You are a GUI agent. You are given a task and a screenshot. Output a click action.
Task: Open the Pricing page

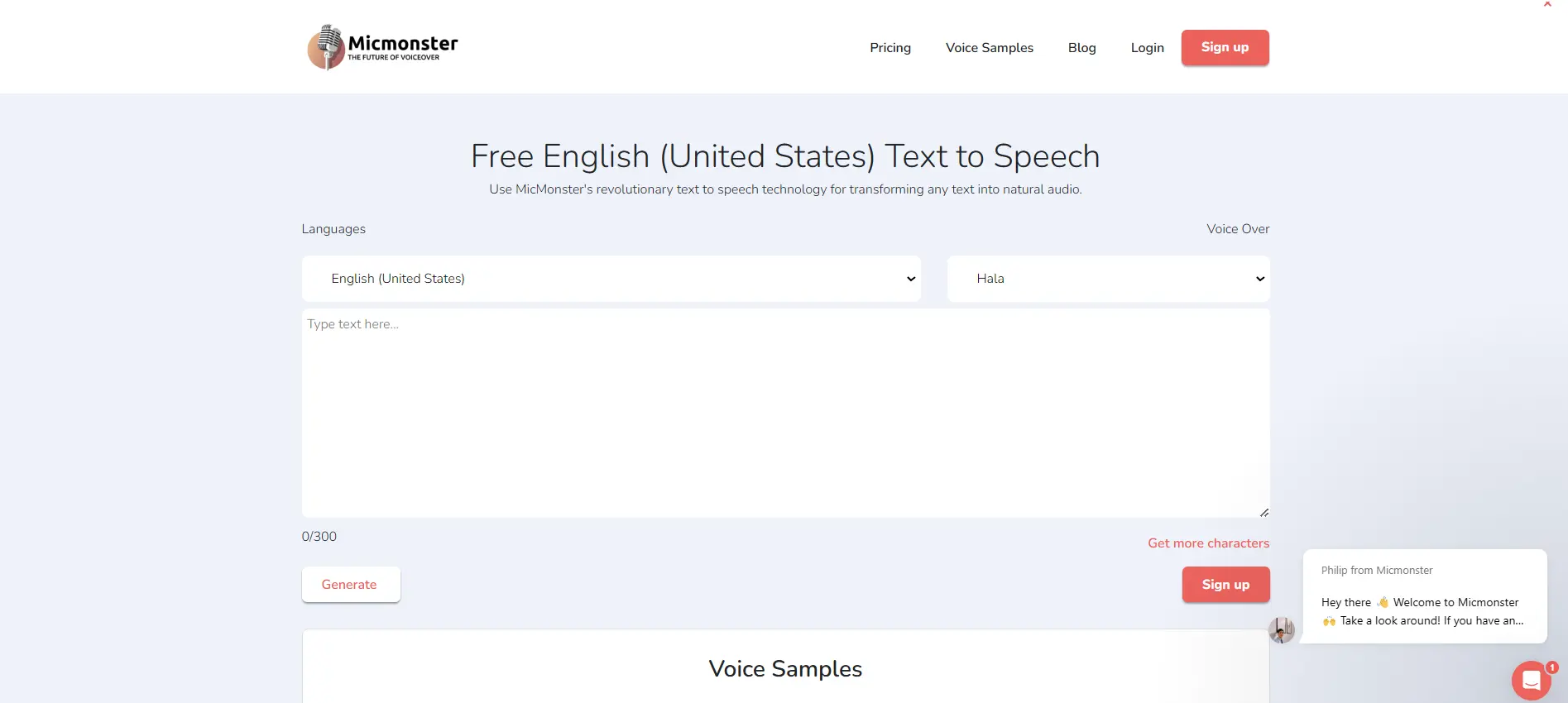pyautogui.click(x=890, y=48)
